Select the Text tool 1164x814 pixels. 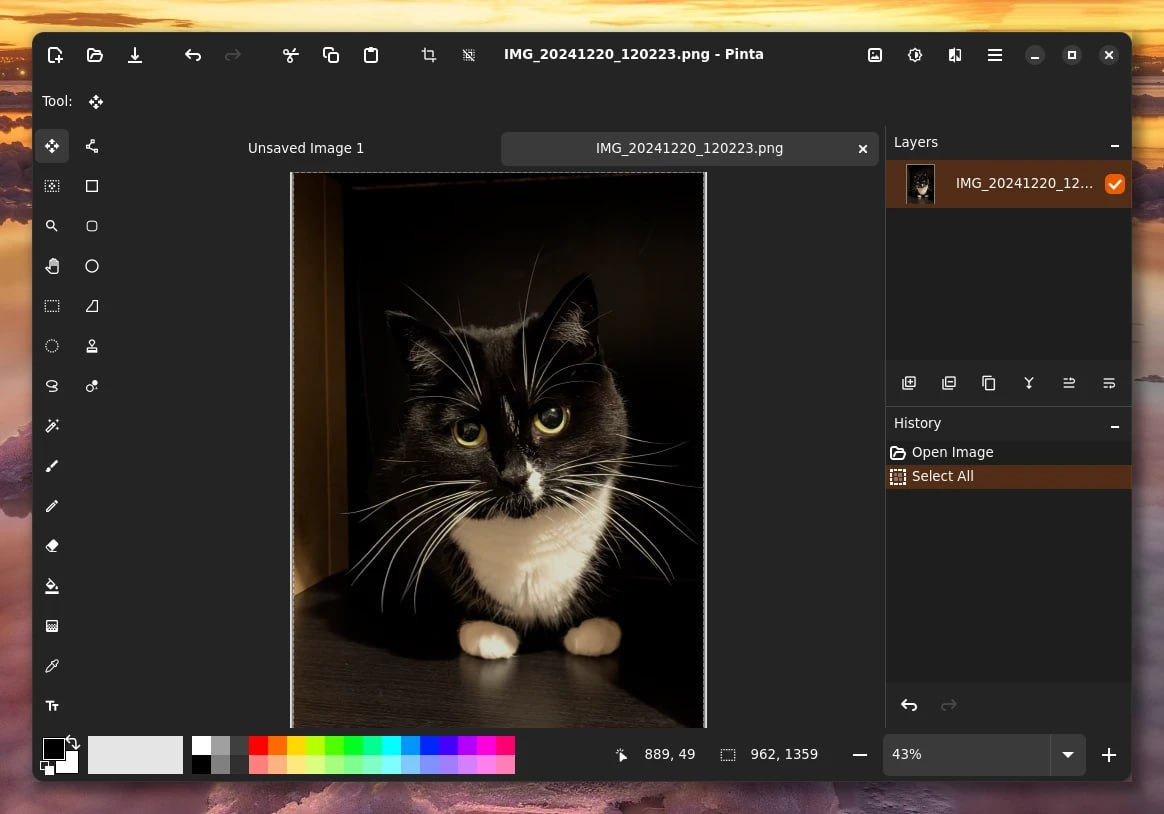(52, 706)
